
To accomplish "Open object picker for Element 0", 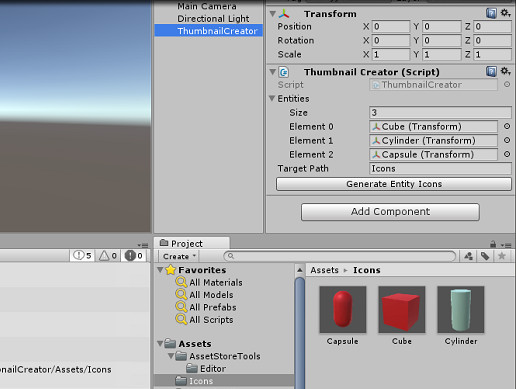I will click(507, 126).
